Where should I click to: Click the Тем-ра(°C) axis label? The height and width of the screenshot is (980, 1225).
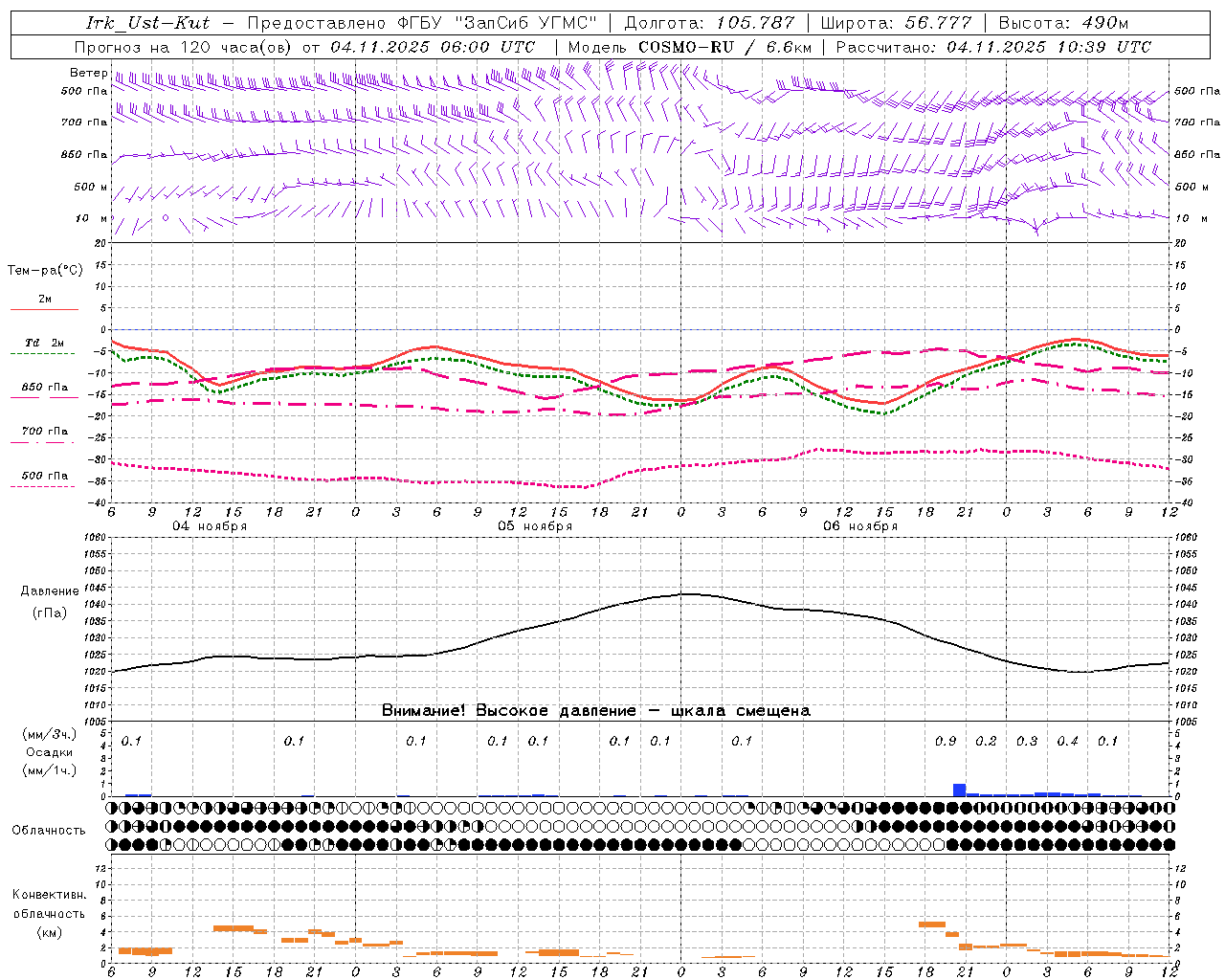pyautogui.click(x=45, y=271)
